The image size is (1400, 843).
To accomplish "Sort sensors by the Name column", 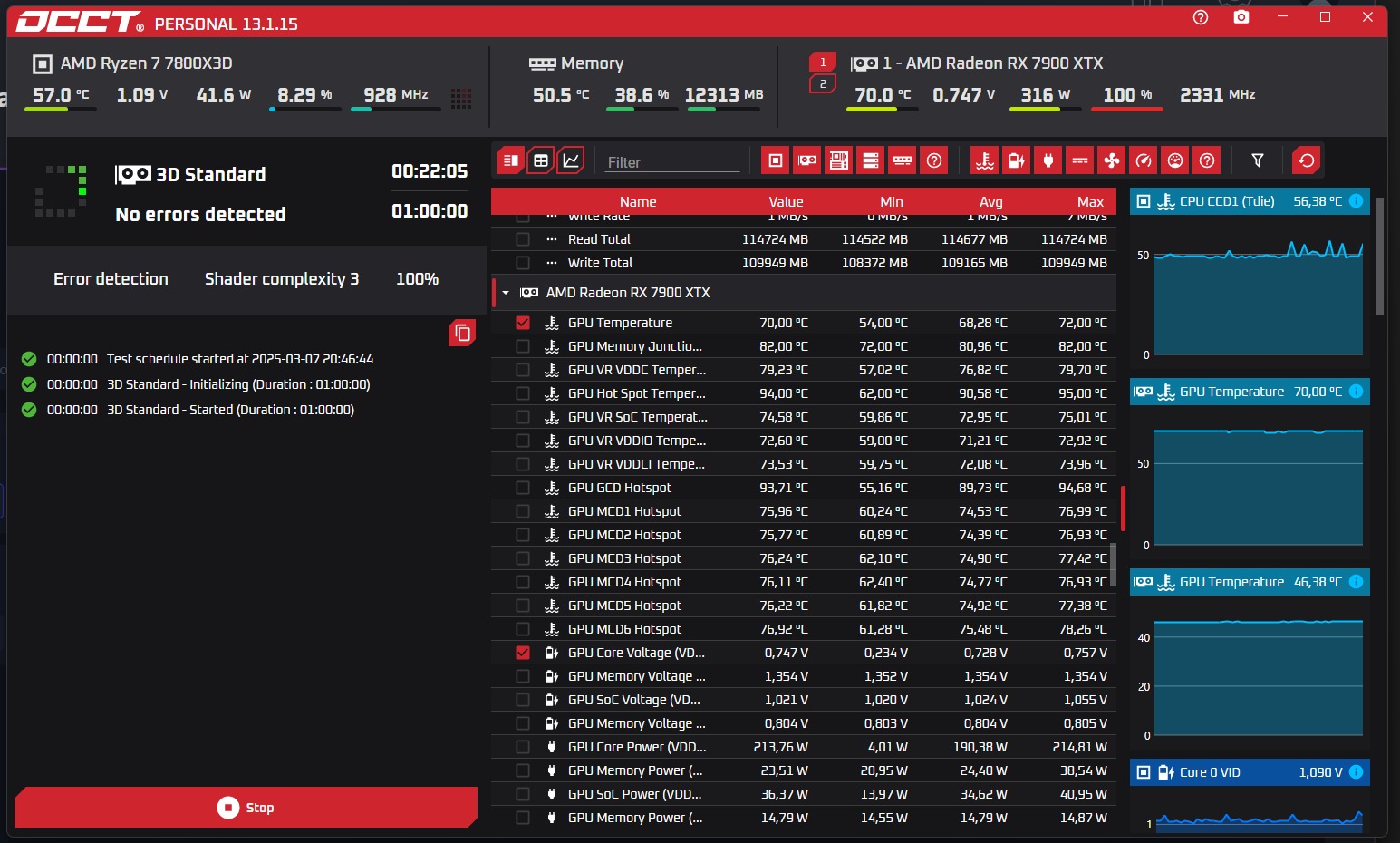I will click(x=638, y=202).
